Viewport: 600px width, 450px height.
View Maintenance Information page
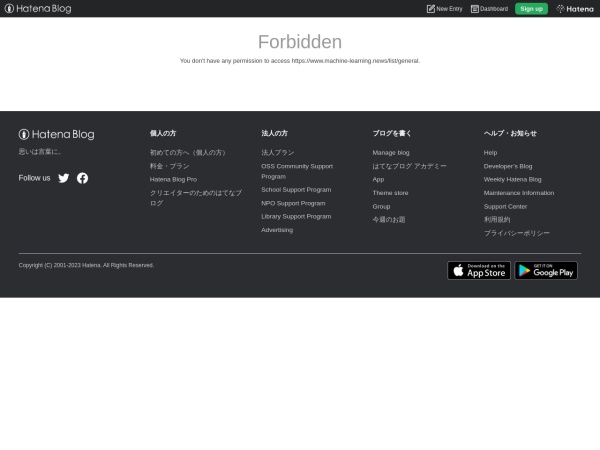click(518, 192)
